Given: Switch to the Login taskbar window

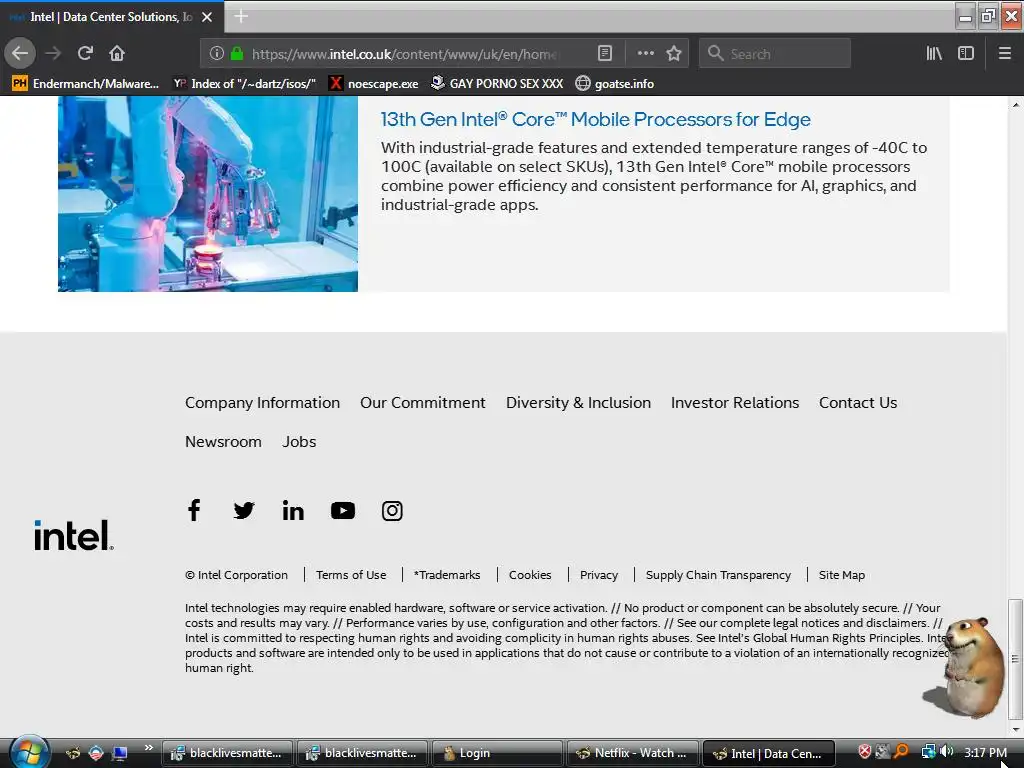Looking at the screenshot, I should pos(497,753).
